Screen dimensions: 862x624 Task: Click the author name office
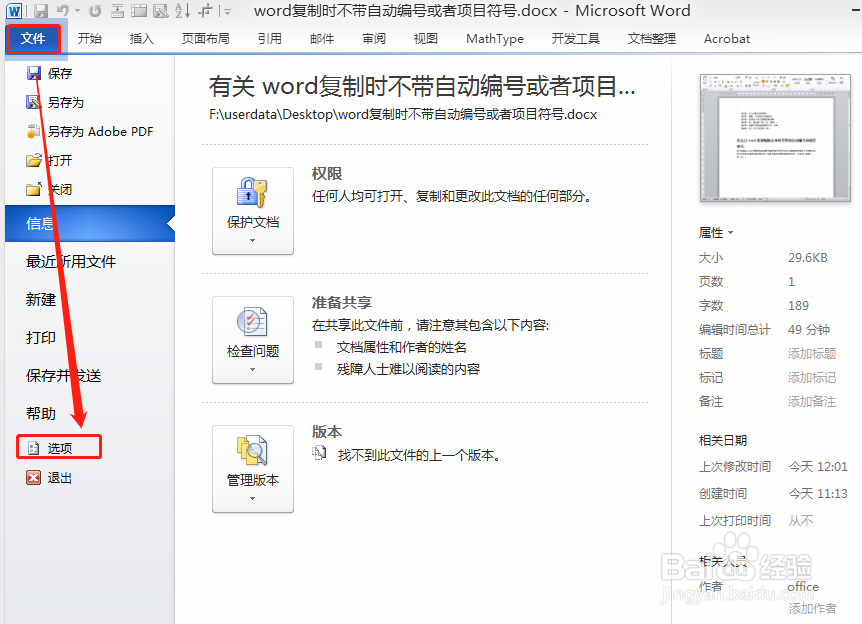[803, 587]
